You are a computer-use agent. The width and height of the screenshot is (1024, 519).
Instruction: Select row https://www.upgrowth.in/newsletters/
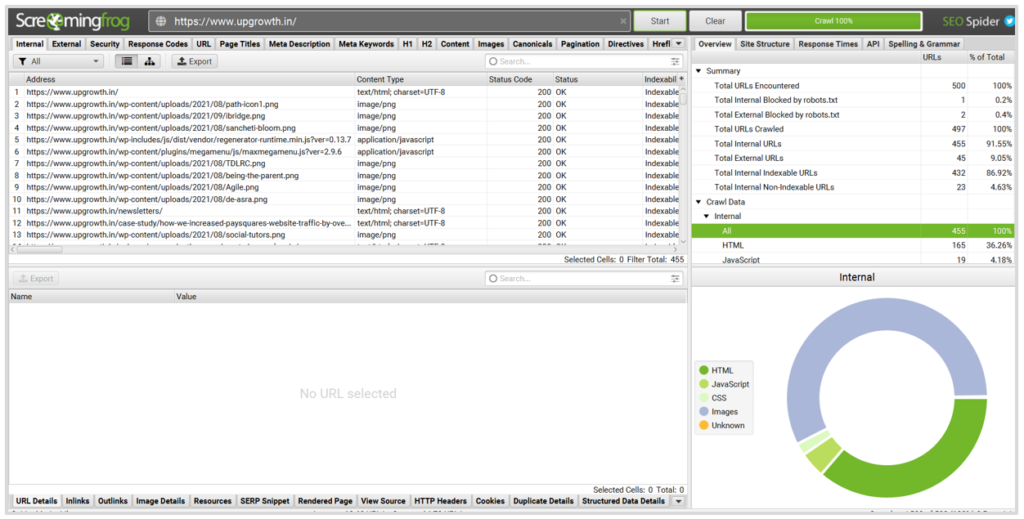tap(343, 211)
